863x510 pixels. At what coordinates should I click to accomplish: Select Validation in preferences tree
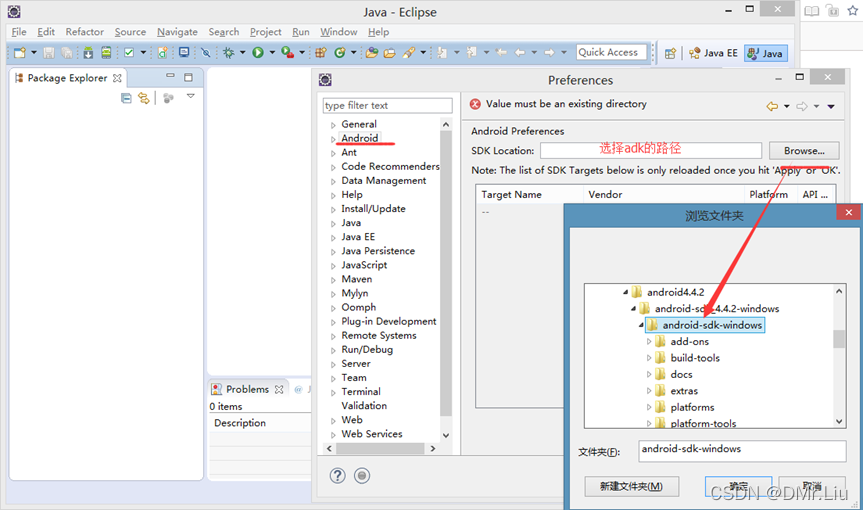pos(364,405)
